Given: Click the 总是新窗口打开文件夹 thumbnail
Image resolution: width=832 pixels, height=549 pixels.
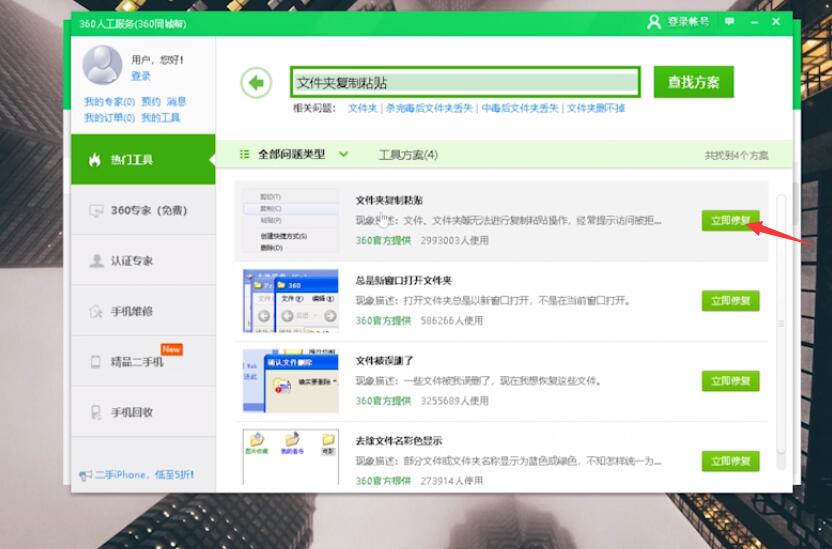Looking at the screenshot, I should coord(291,301).
